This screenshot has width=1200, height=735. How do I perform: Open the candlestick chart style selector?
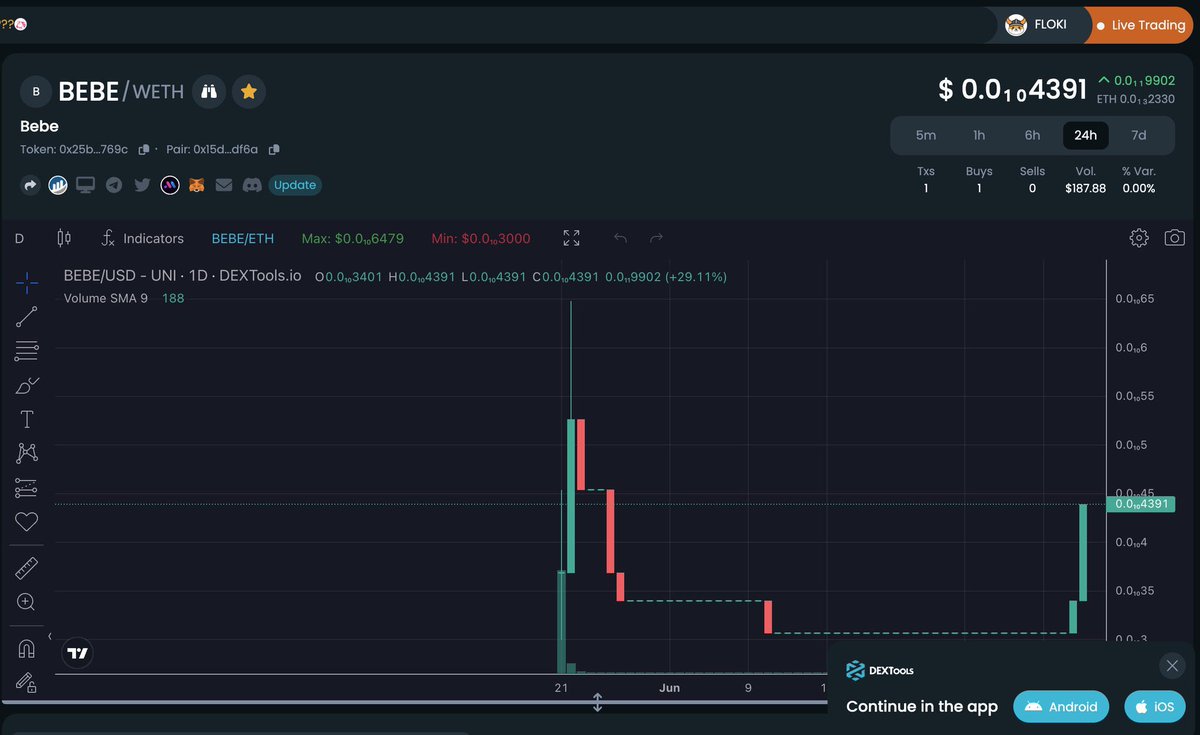65,238
